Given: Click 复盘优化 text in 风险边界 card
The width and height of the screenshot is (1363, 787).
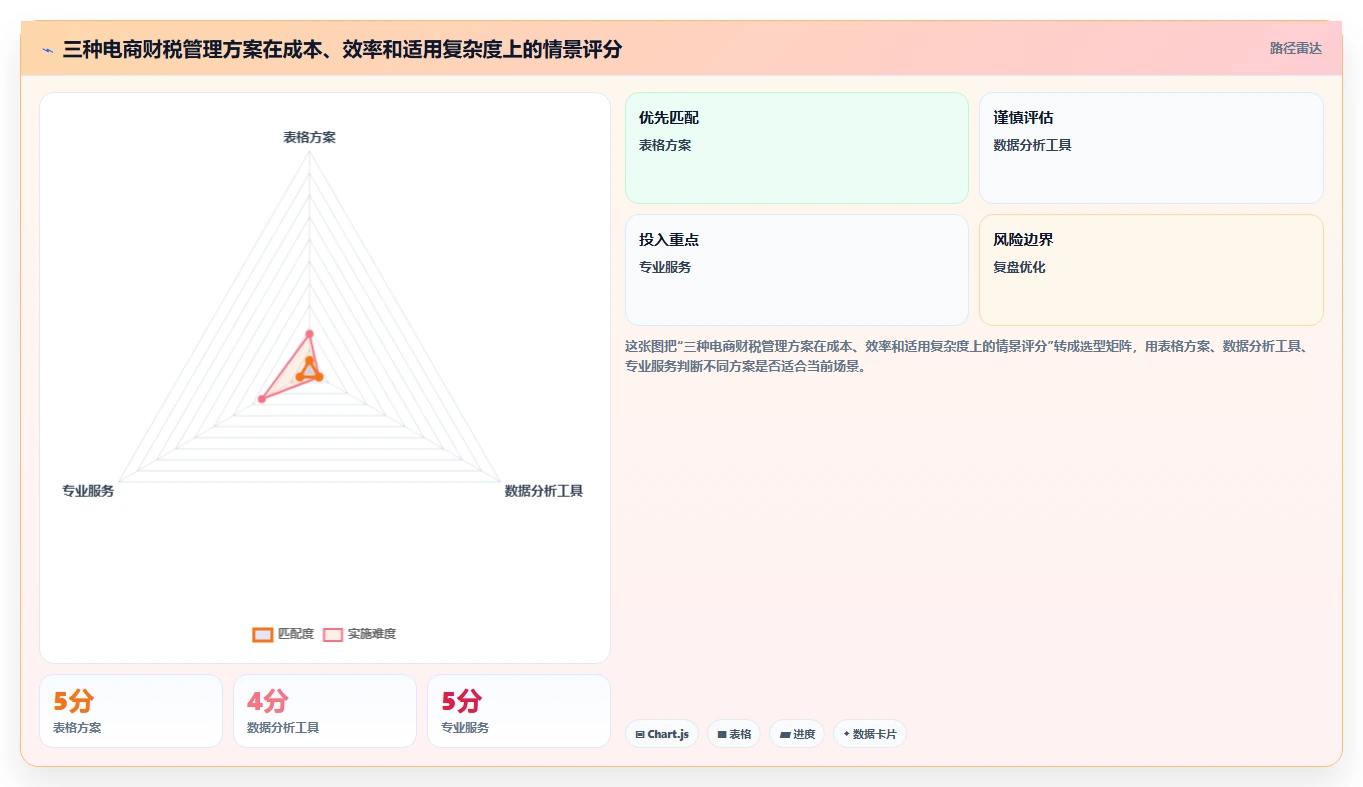Looking at the screenshot, I should pos(1019,267).
